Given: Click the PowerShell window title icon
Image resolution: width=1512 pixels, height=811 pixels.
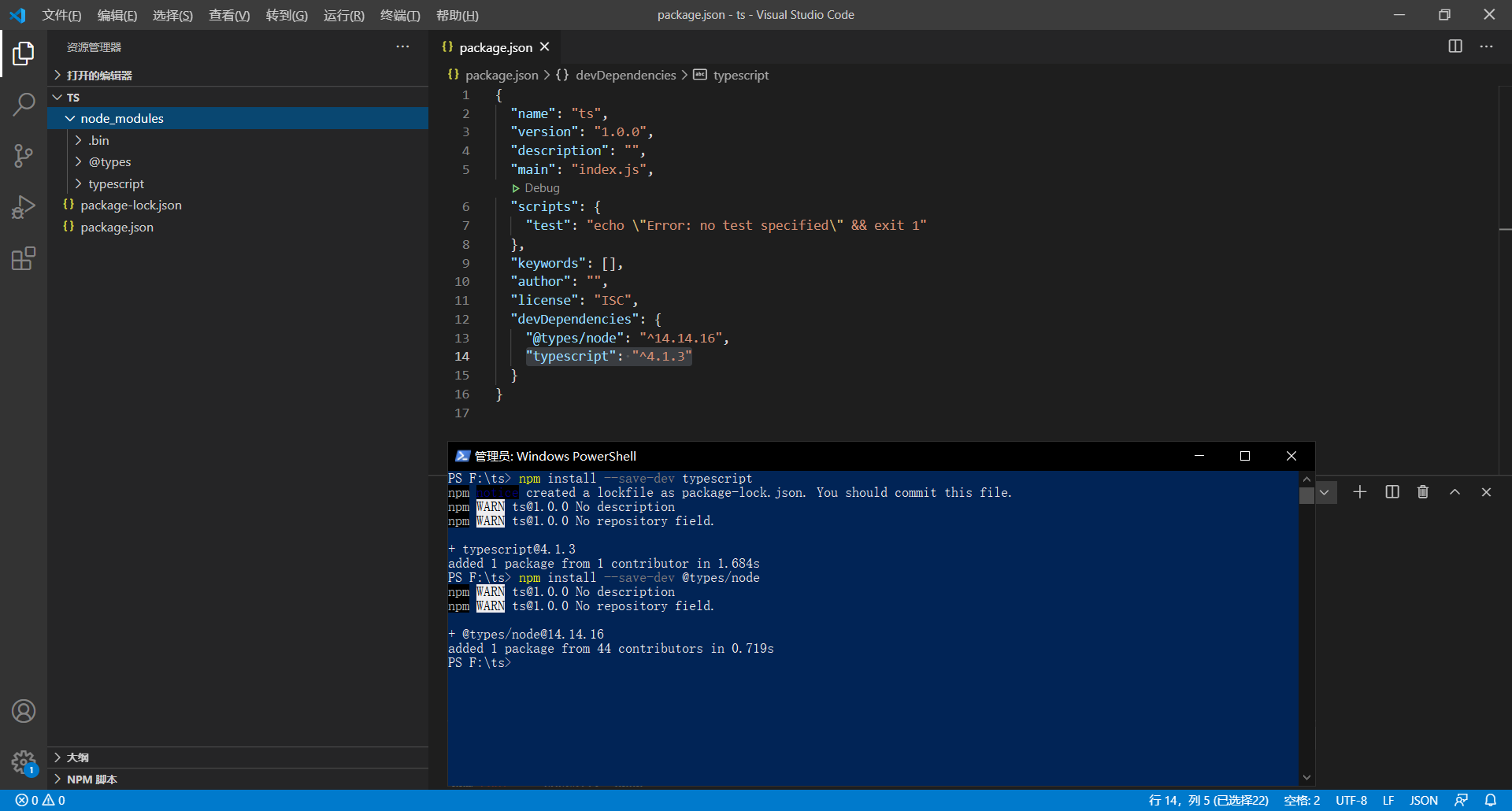Looking at the screenshot, I should pos(462,456).
